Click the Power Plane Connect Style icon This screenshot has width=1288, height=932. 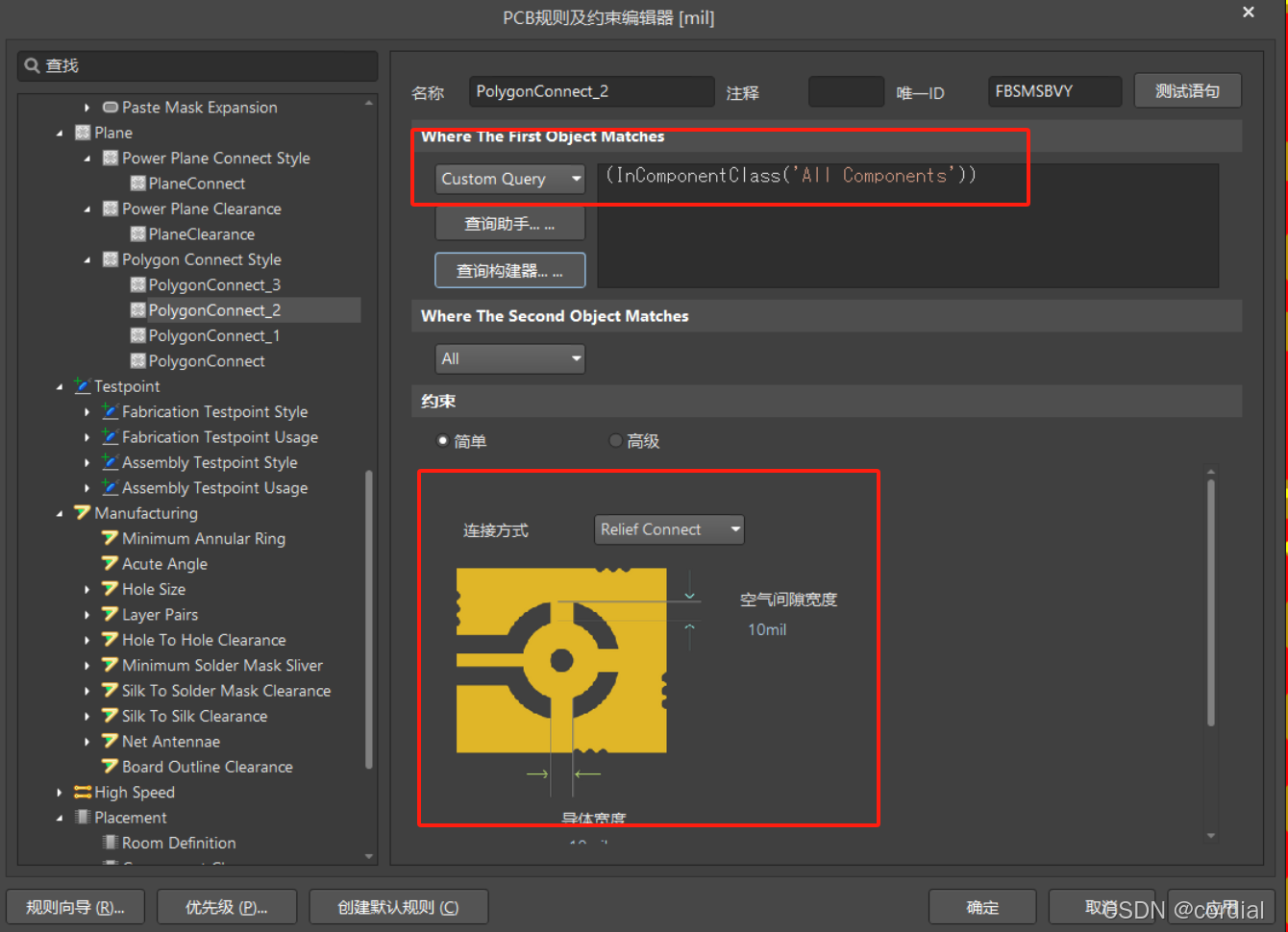(x=111, y=158)
